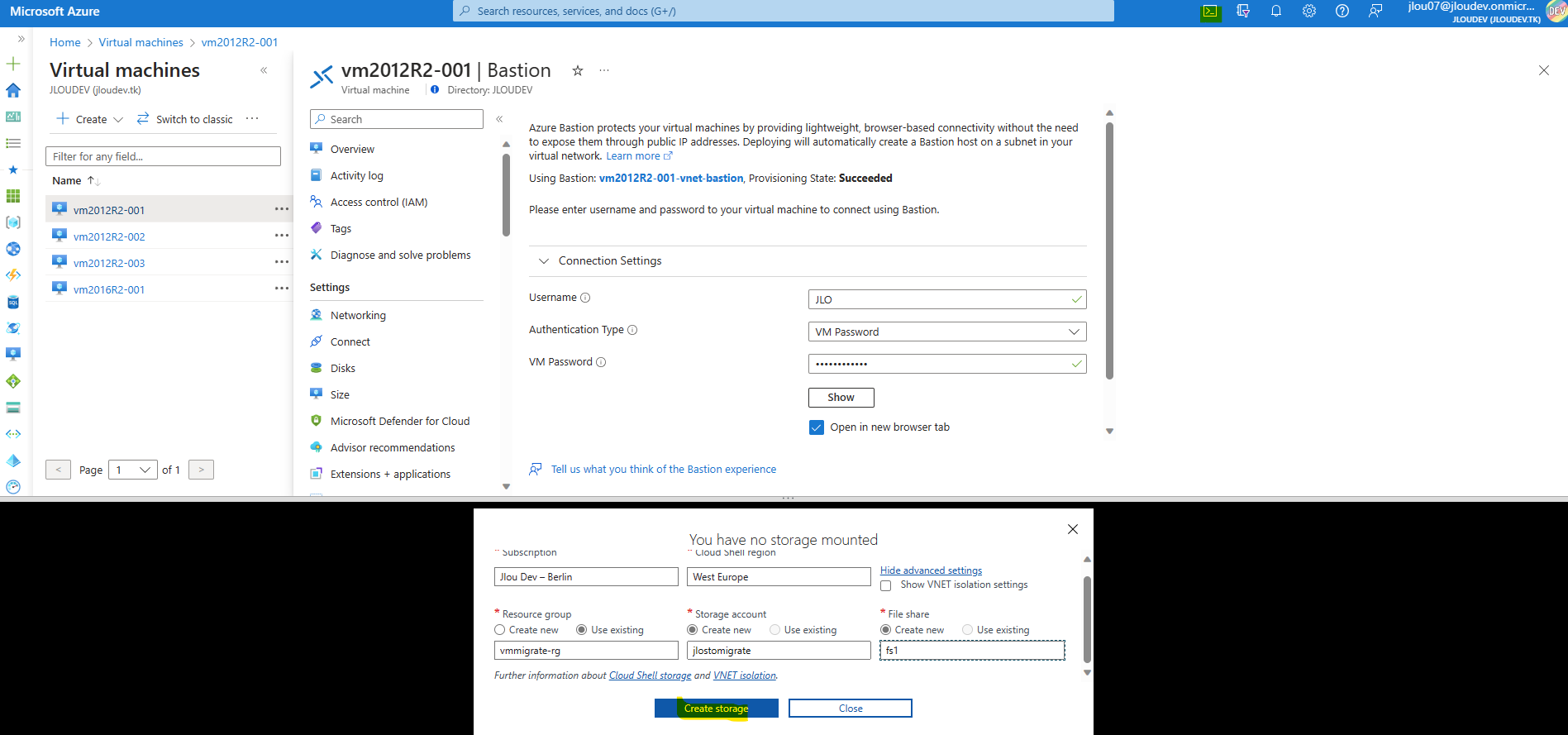The height and width of the screenshot is (735, 1568).
Task: Open more options for vm2012R2-002 row
Action: pos(282,236)
